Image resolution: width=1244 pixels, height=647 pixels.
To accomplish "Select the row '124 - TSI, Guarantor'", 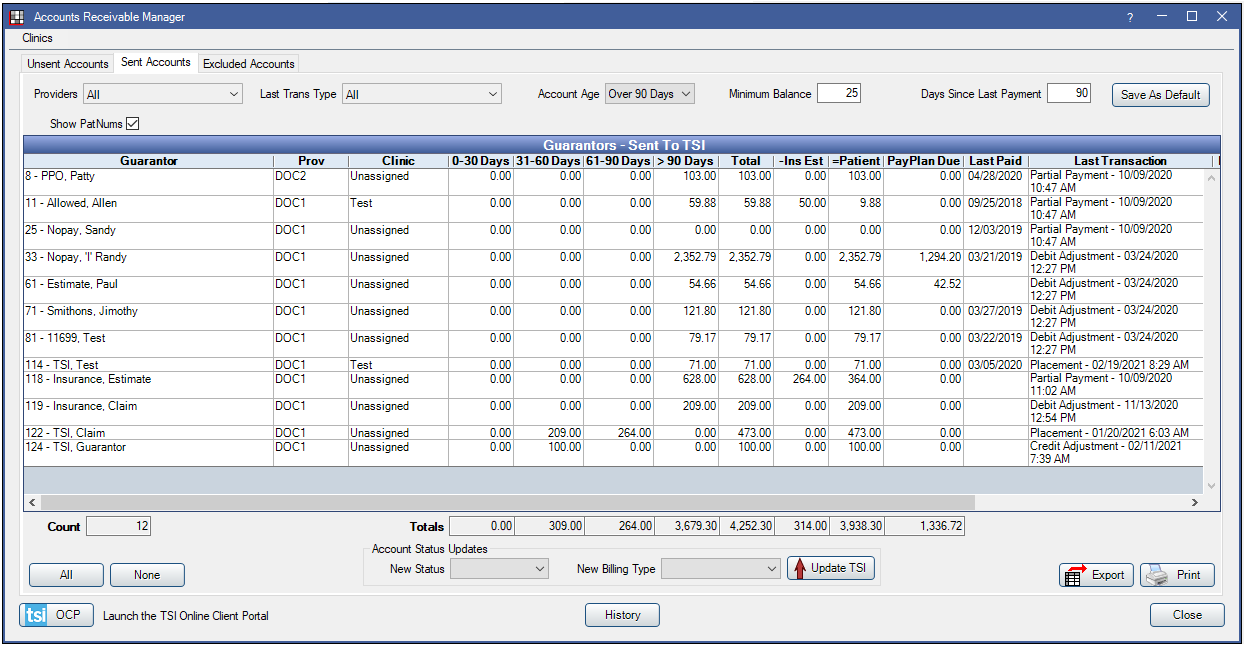I will [x=615, y=453].
